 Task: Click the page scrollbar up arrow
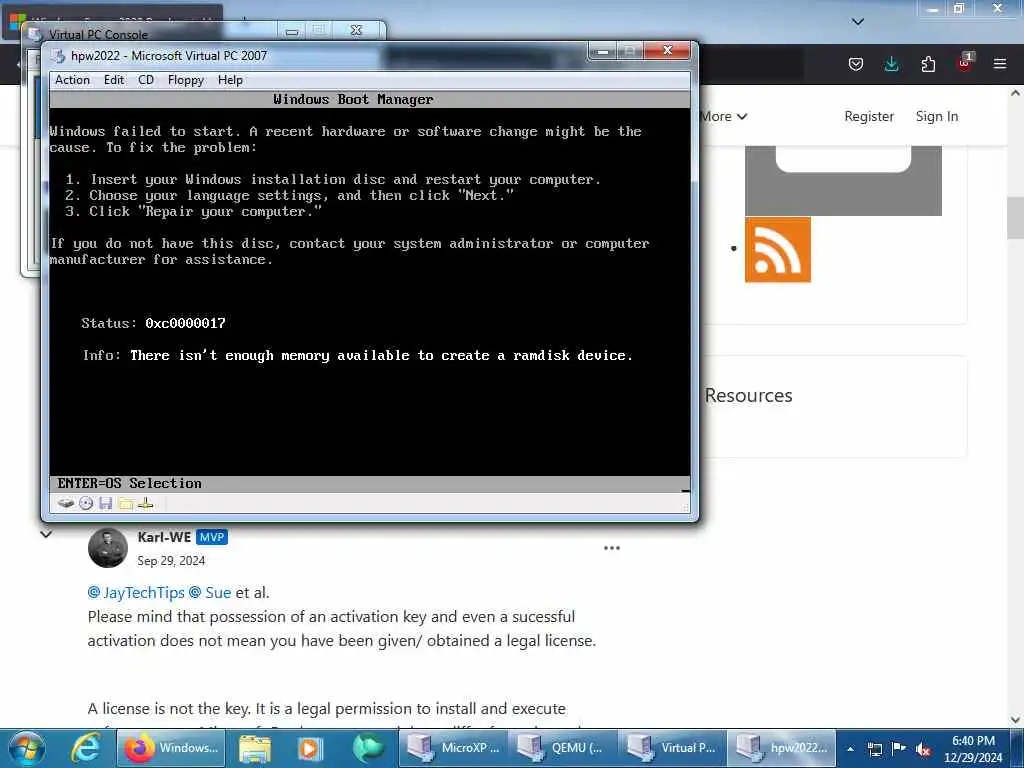[x=1016, y=93]
